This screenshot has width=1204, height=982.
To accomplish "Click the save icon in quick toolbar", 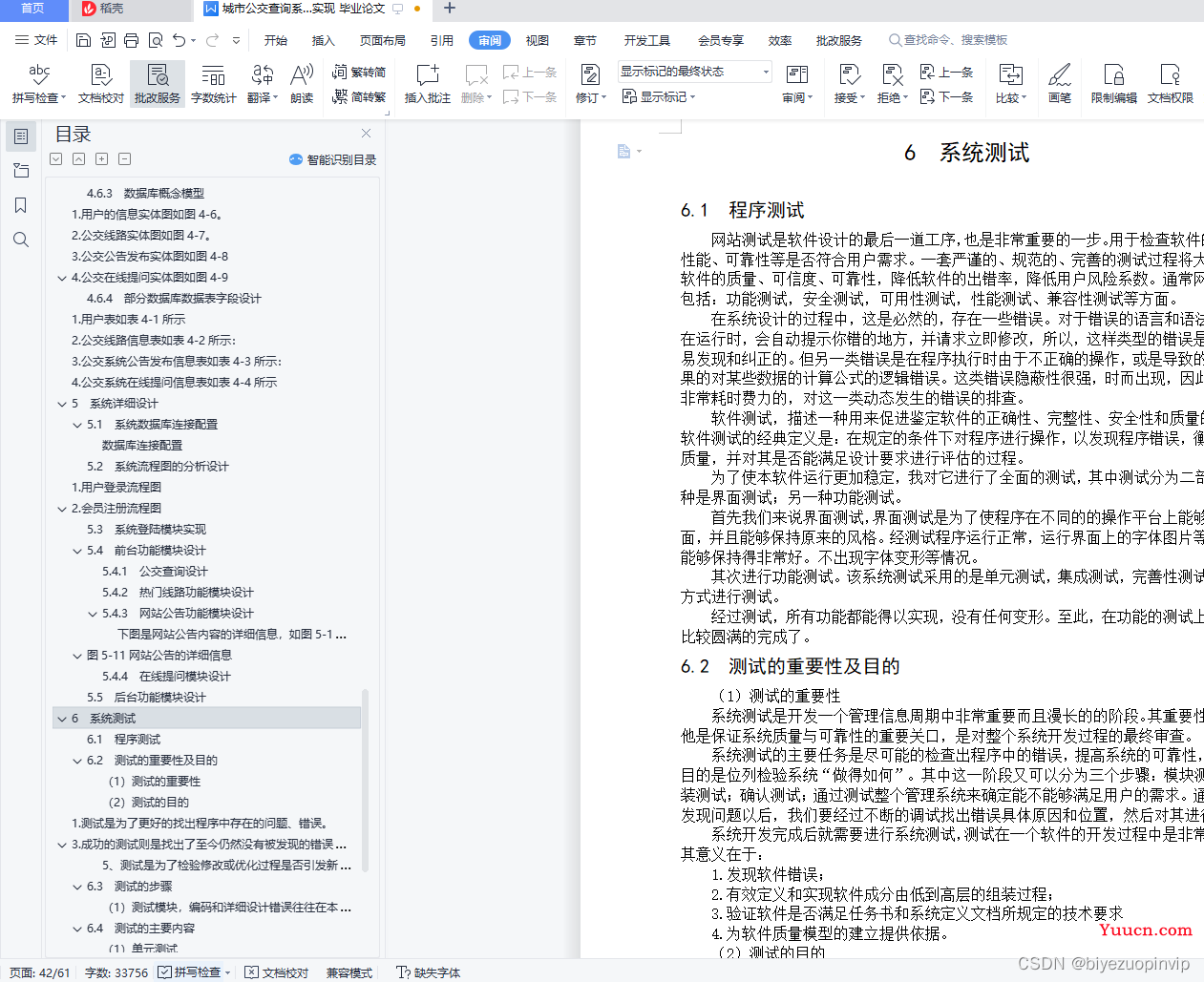I will click(x=83, y=40).
